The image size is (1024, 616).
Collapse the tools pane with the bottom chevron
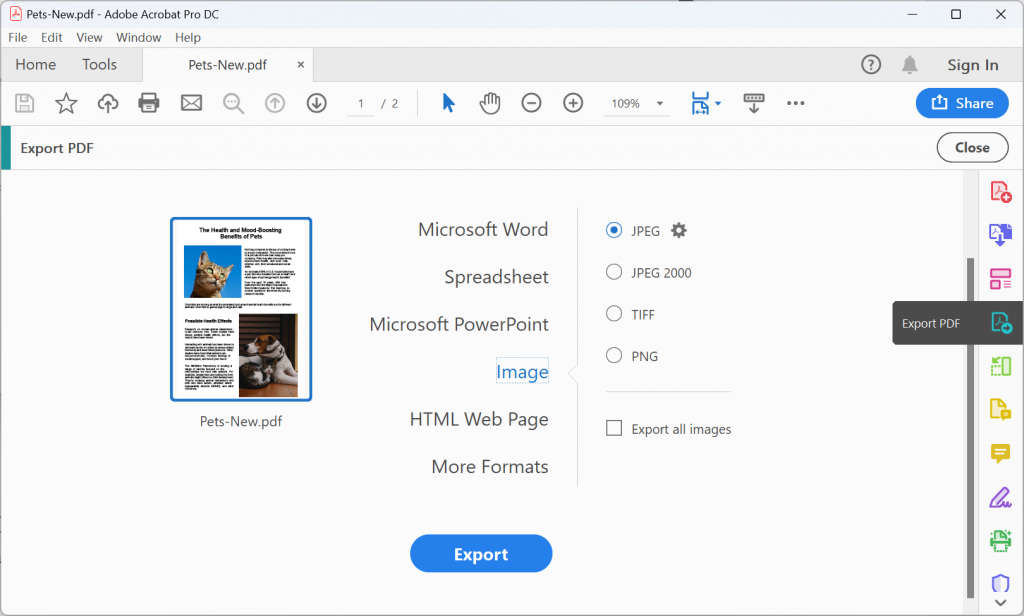pyautogui.click(x=1001, y=604)
